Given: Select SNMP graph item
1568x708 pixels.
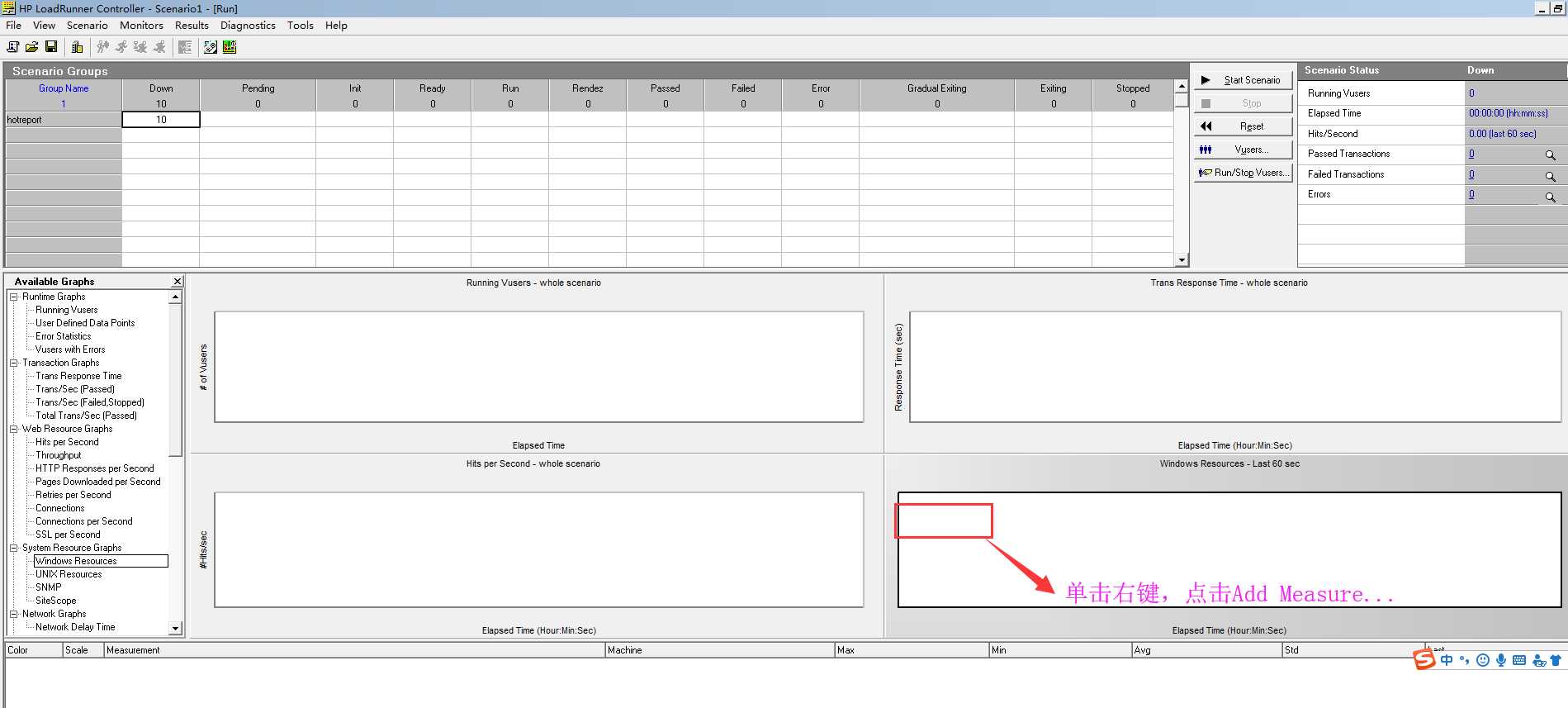Looking at the screenshot, I should tap(49, 587).
